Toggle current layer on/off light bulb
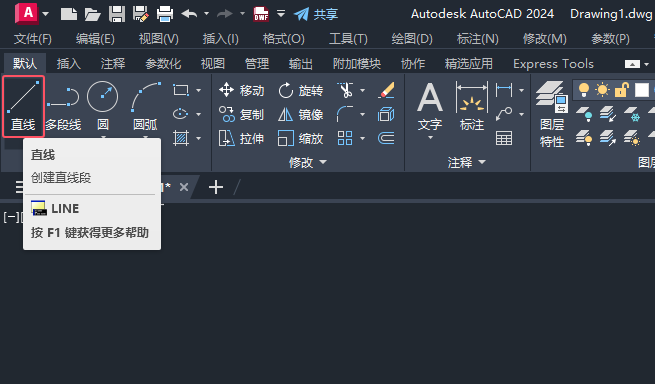Screen dimensions: 655x384 pyautogui.click(x=584, y=90)
